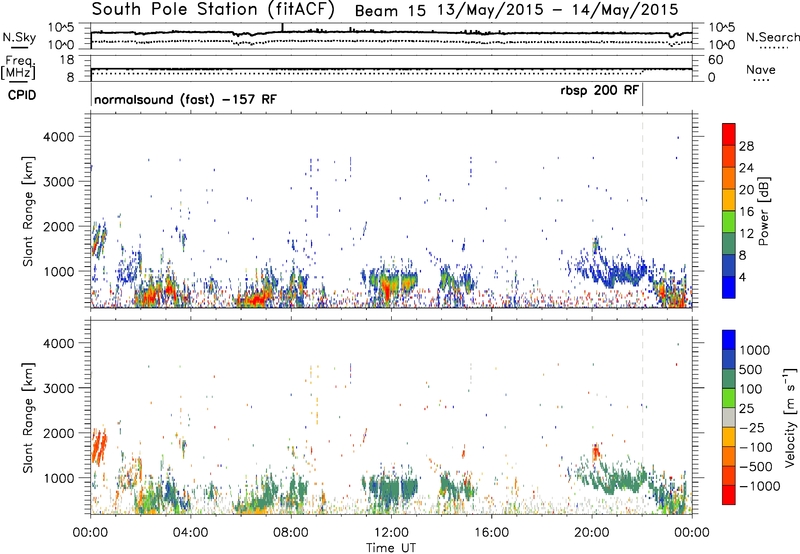
Task: Pick the light green segment of the Velocity colorbar
Action: click(x=729, y=398)
